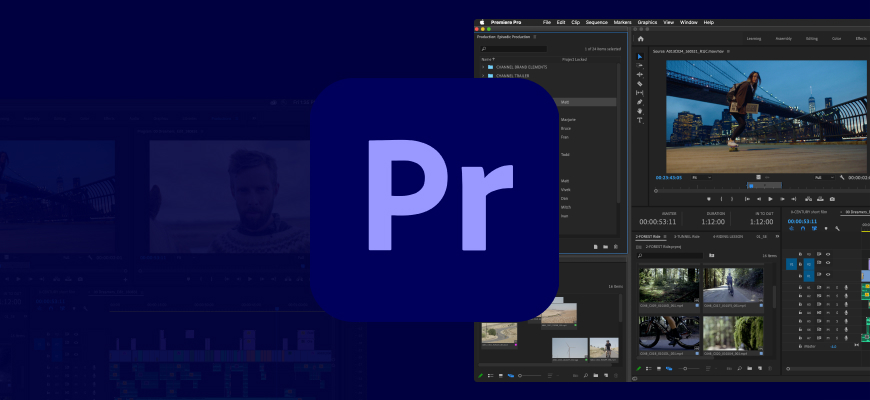Click the Insert edit button
This screenshot has width=870, height=400.
click(808, 199)
